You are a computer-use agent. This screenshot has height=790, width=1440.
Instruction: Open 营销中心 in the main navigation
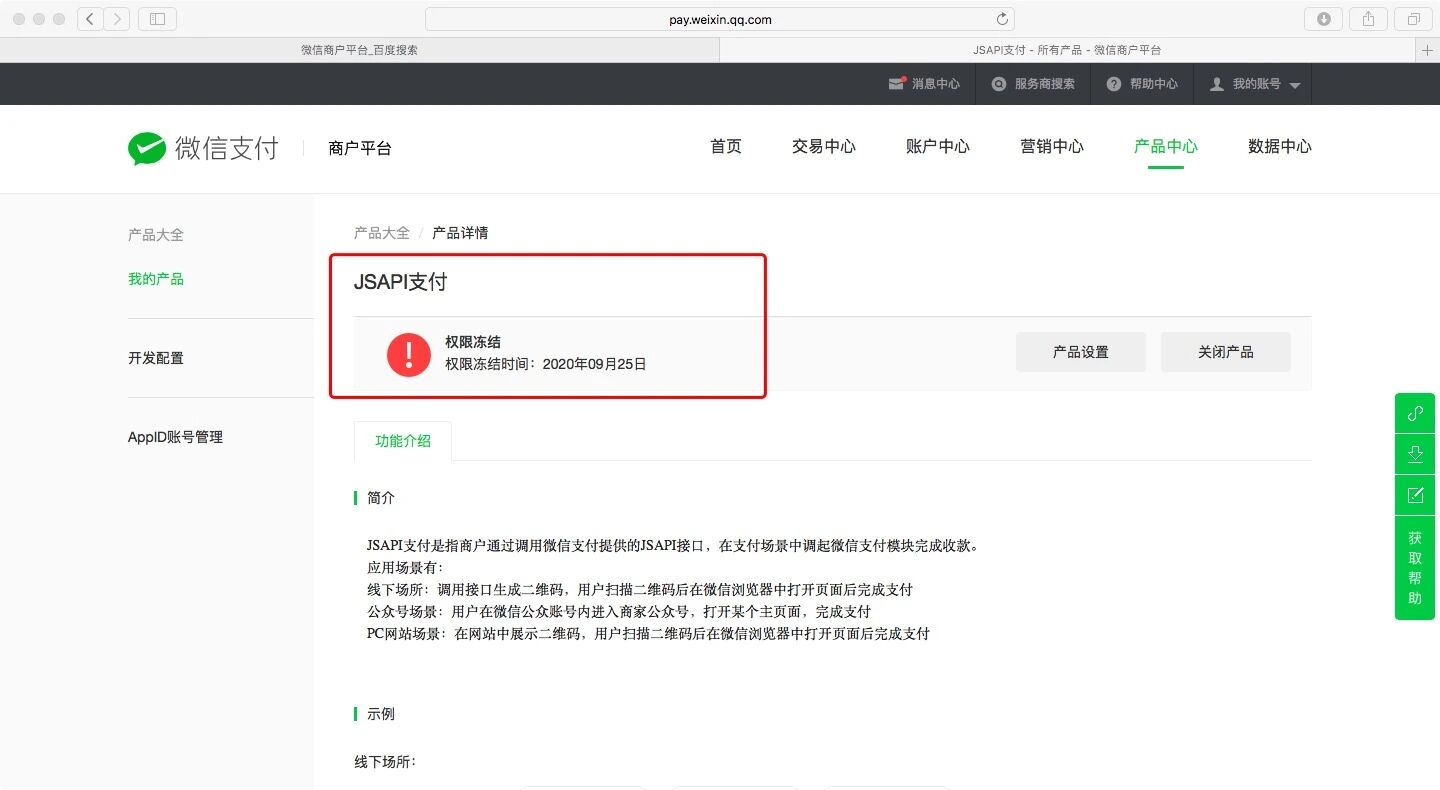[1052, 146]
